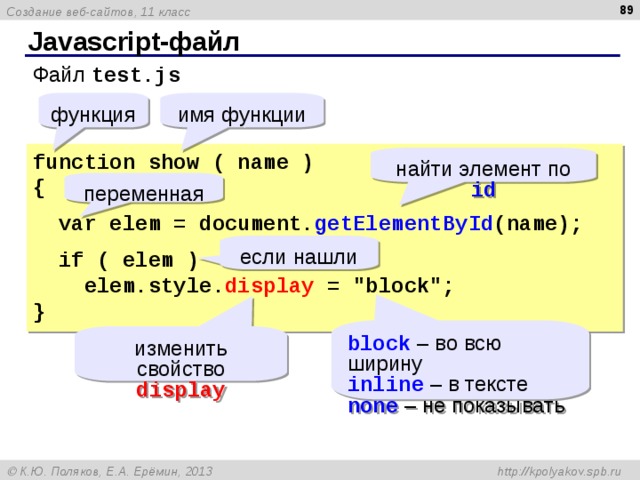Click blue 'none' in the values list
The height and width of the screenshot is (480, 640).
(x=373, y=407)
